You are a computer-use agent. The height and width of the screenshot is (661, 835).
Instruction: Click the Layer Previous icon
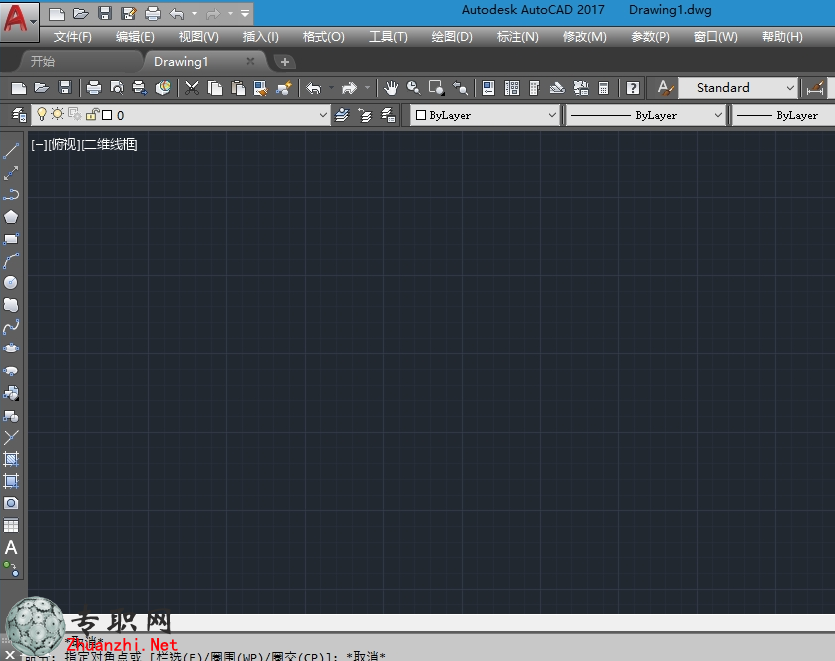point(365,115)
